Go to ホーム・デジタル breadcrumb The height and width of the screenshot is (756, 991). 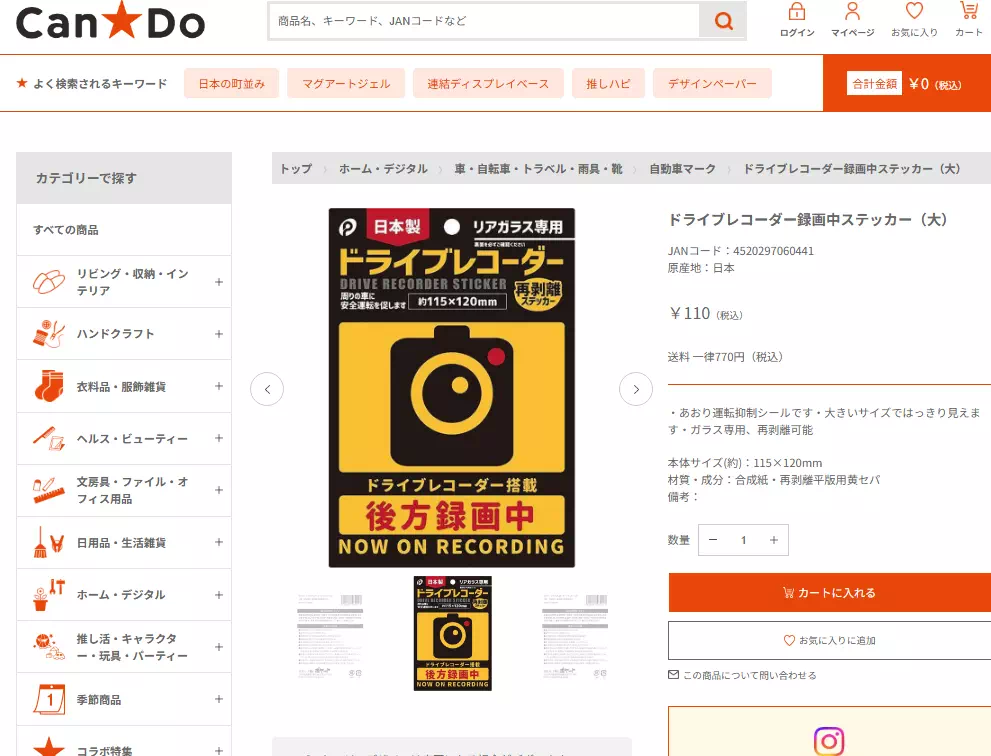click(x=383, y=169)
